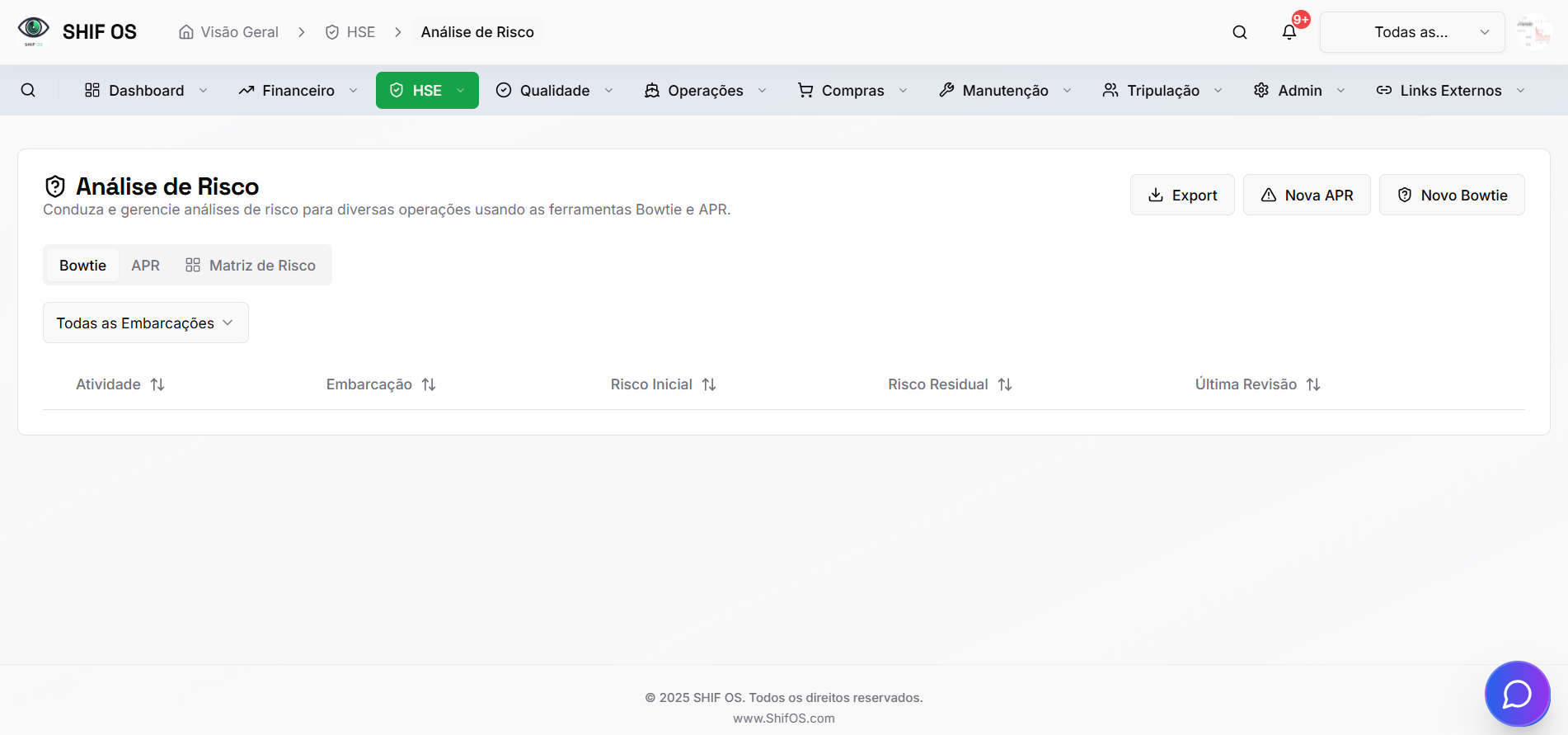
Task: Create a Novo Bowtie
Action: (1452, 195)
